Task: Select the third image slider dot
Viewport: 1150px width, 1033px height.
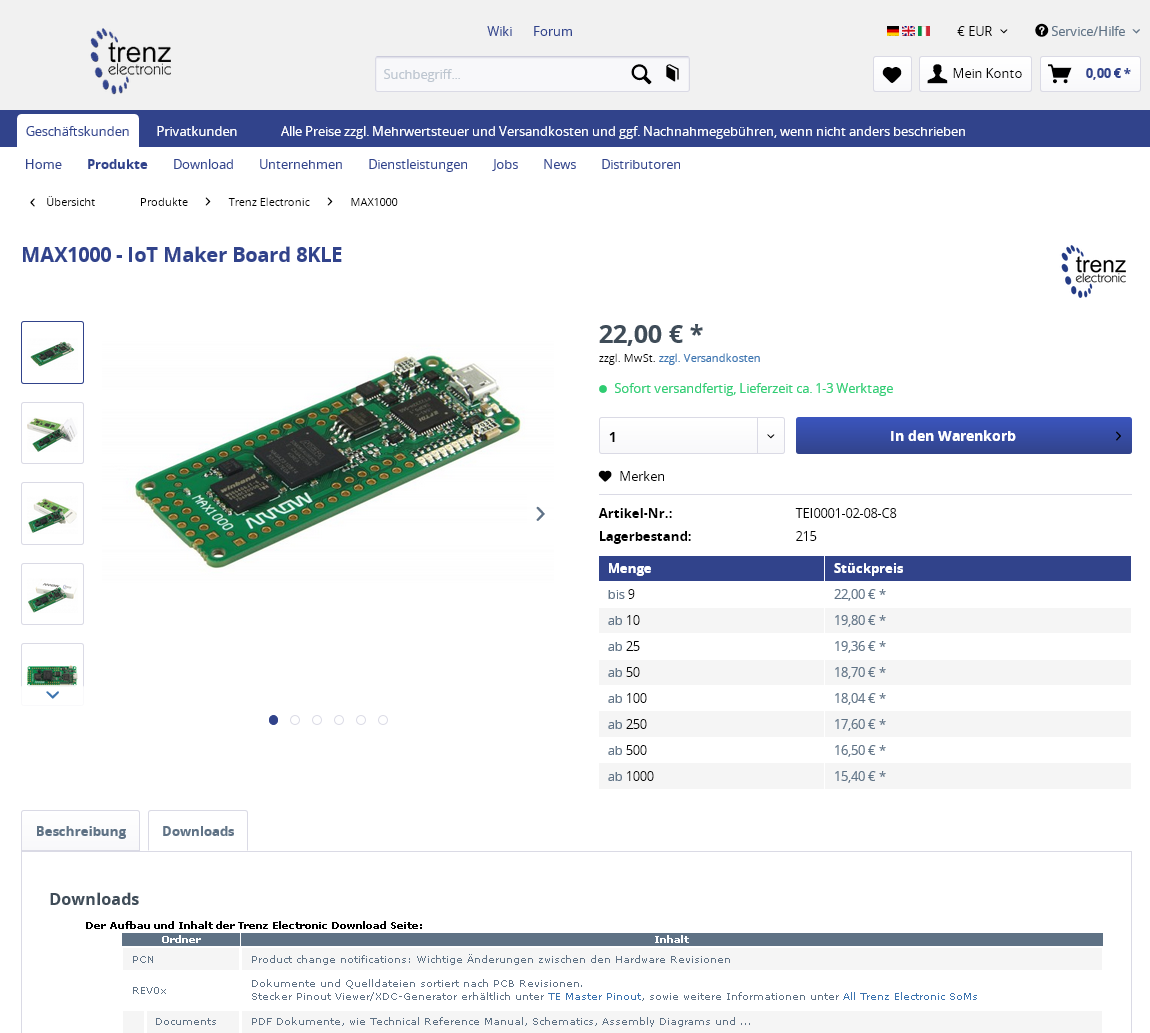Action: 317,720
